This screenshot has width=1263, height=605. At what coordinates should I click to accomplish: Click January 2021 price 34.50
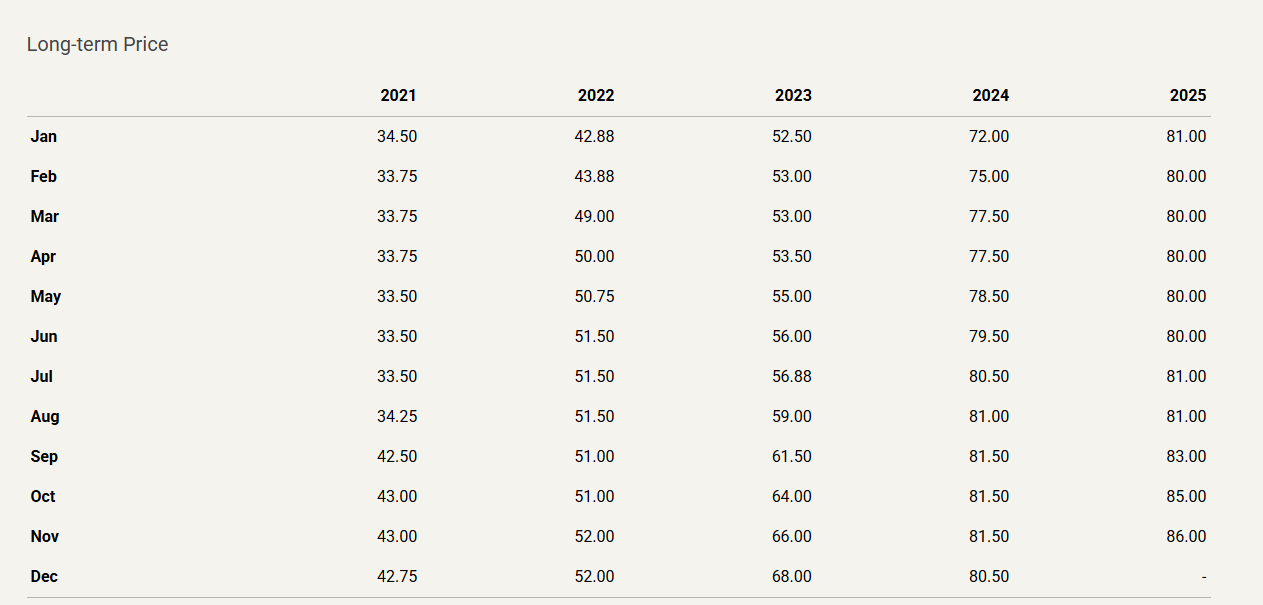point(397,136)
